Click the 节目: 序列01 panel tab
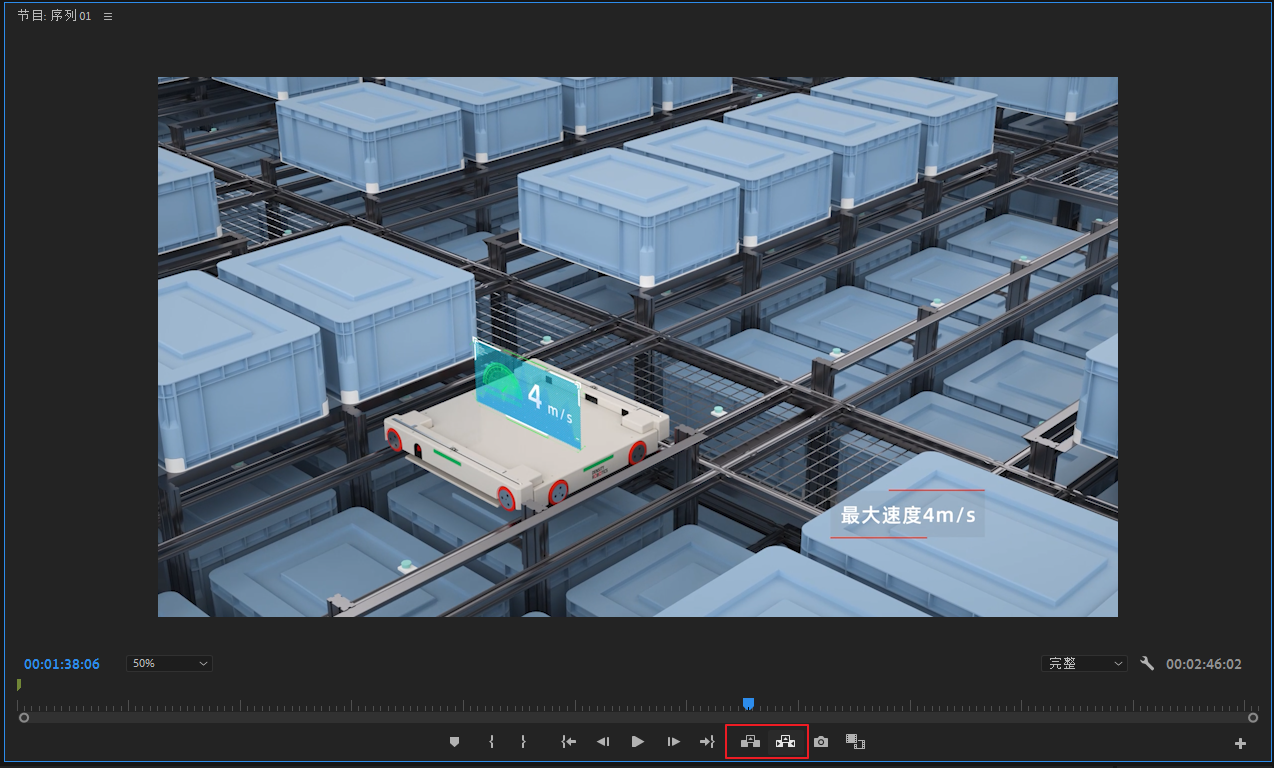1274x768 pixels. (54, 16)
